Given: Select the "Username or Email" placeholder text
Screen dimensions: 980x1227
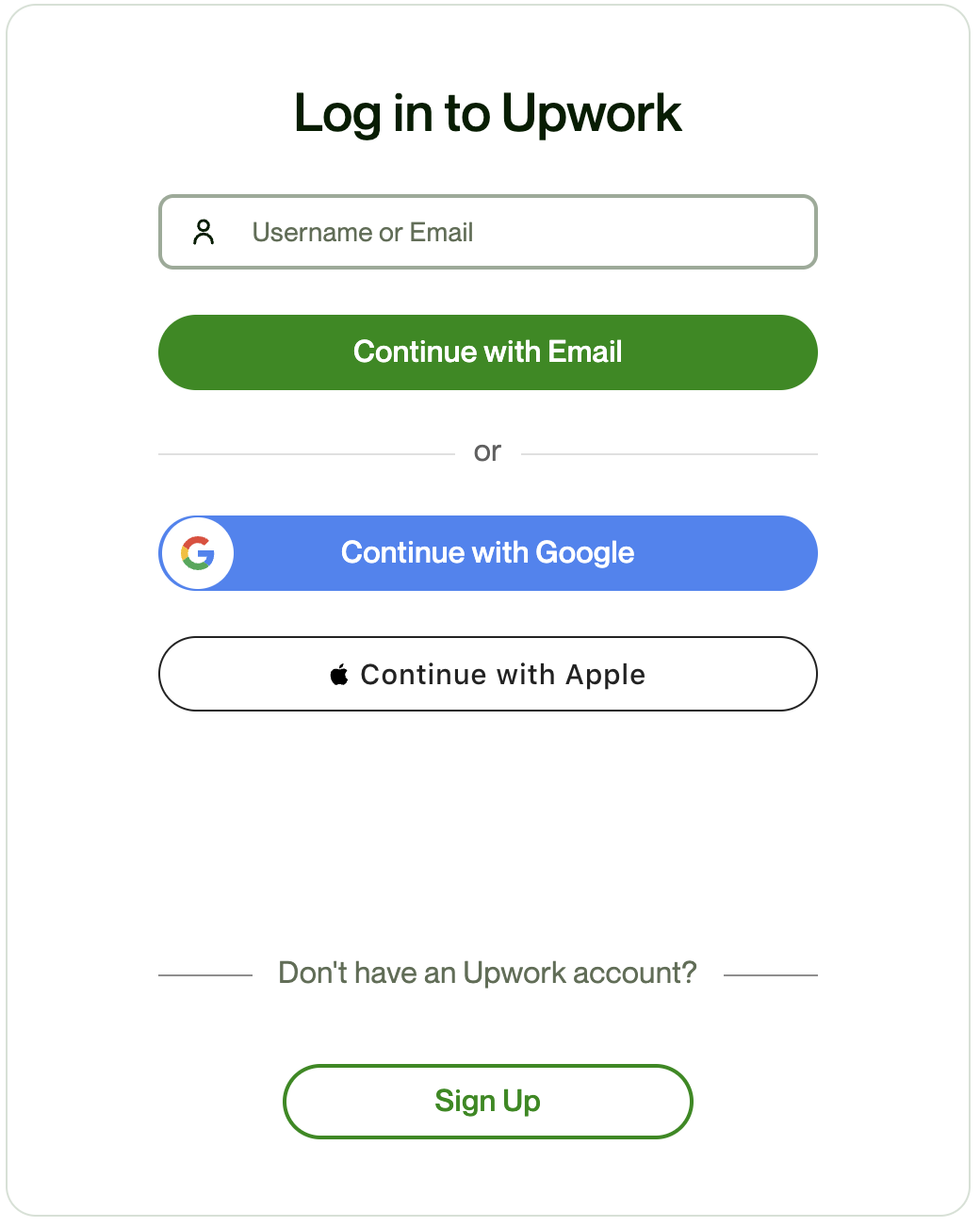Looking at the screenshot, I should (x=363, y=232).
